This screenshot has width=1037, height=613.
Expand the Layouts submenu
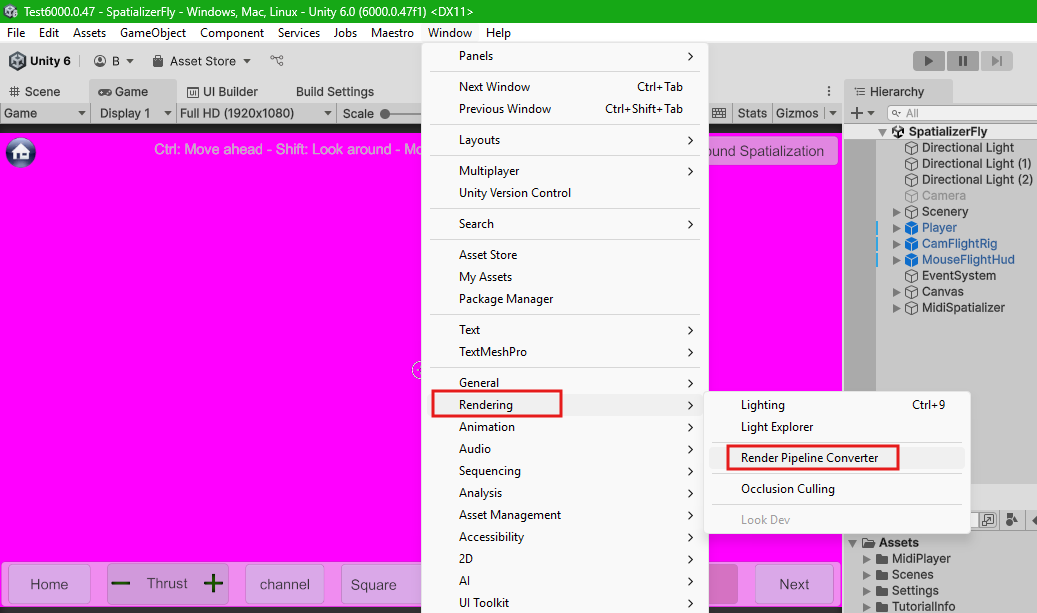tap(565, 140)
